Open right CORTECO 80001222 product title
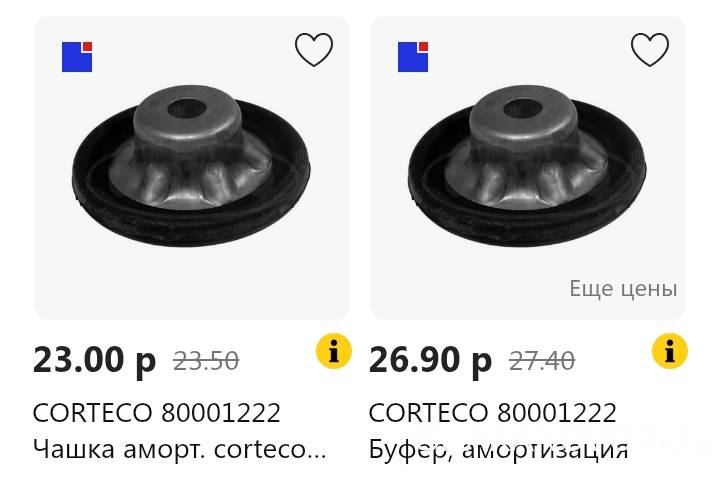720x479 pixels. click(x=492, y=412)
